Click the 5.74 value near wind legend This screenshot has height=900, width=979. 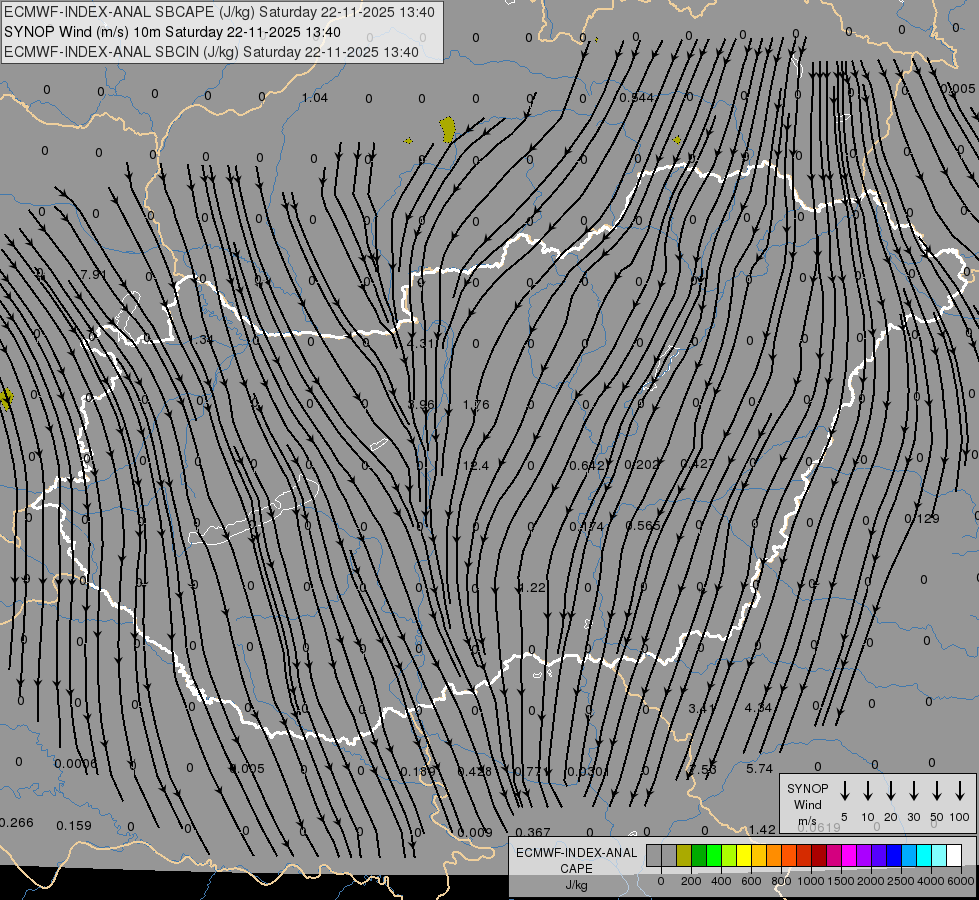tap(760, 769)
